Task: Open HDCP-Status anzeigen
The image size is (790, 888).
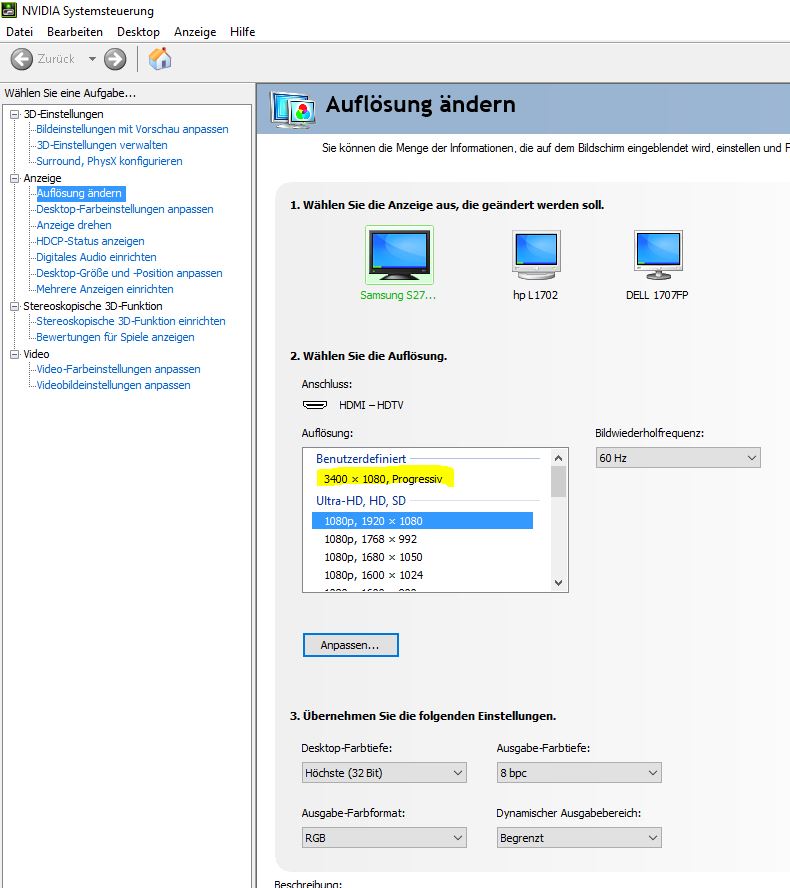Action: pos(90,241)
